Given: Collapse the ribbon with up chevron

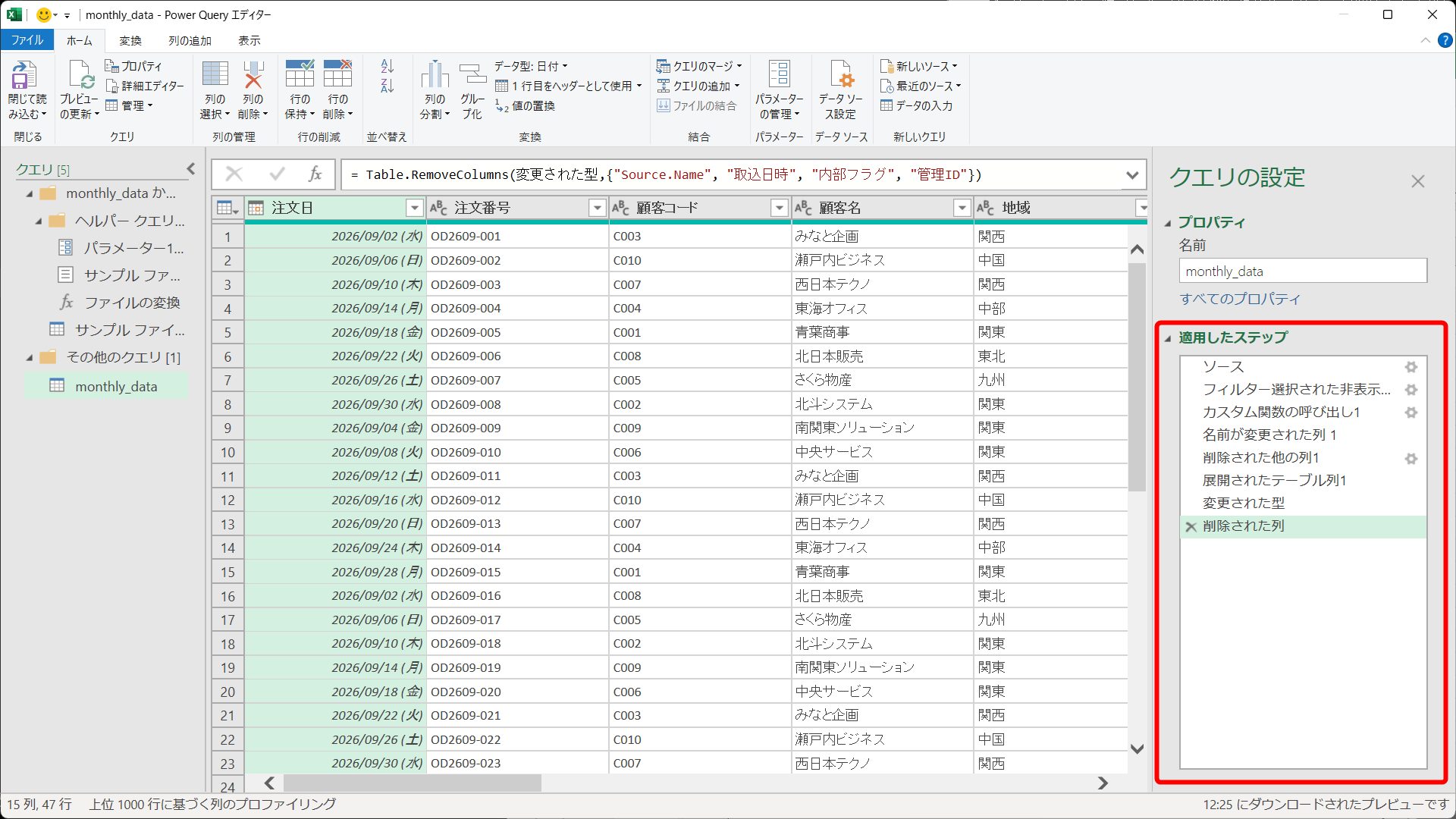Looking at the screenshot, I should tap(1426, 41).
